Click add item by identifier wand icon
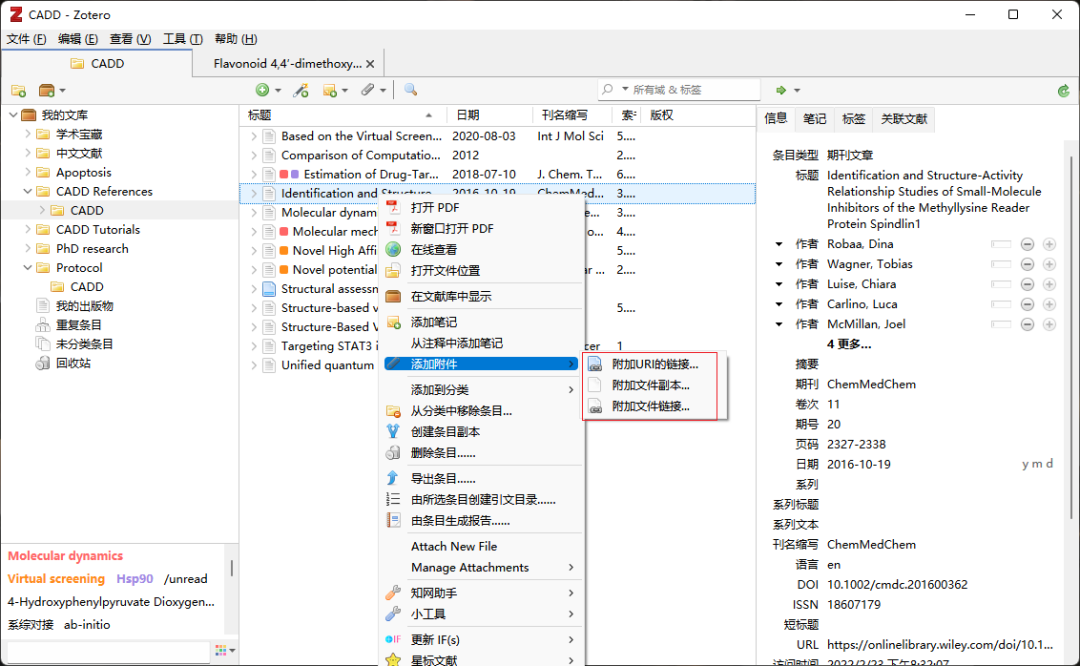The width and height of the screenshot is (1080, 666). pos(301,90)
